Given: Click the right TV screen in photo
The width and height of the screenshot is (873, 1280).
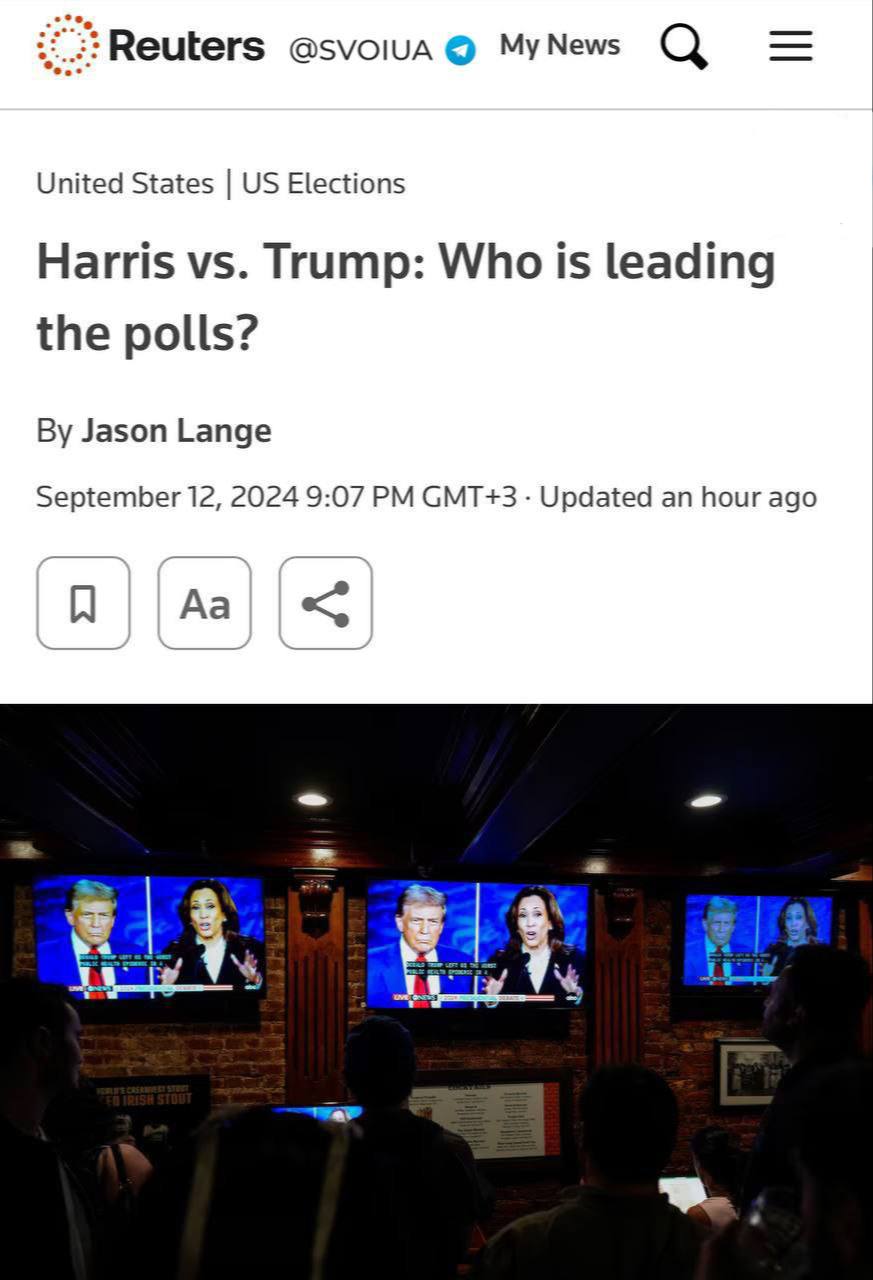Looking at the screenshot, I should [x=758, y=939].
